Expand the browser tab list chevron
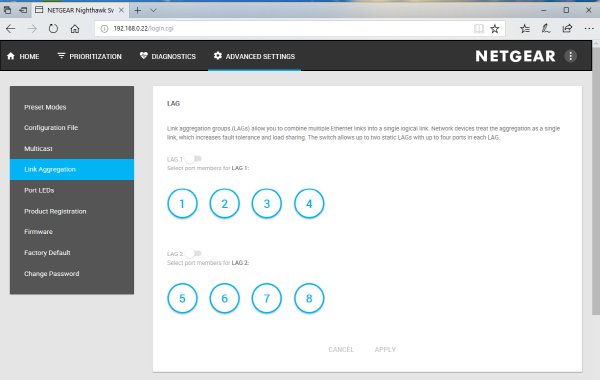Image resolution: width=600 pixels, height=380 pixels. point(153,10)
